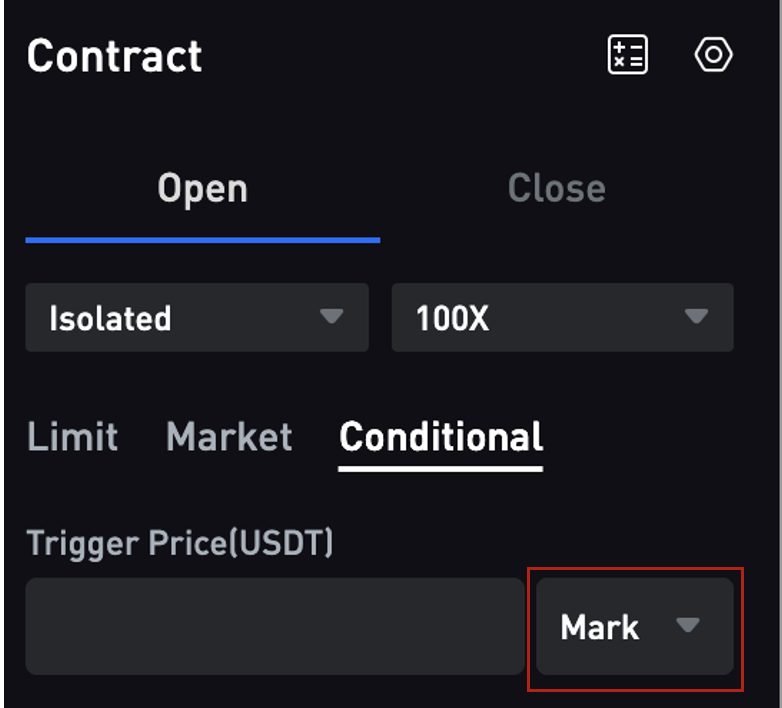Click the arrow next to Mark
The image size is (782, 708).
point(688,625)
